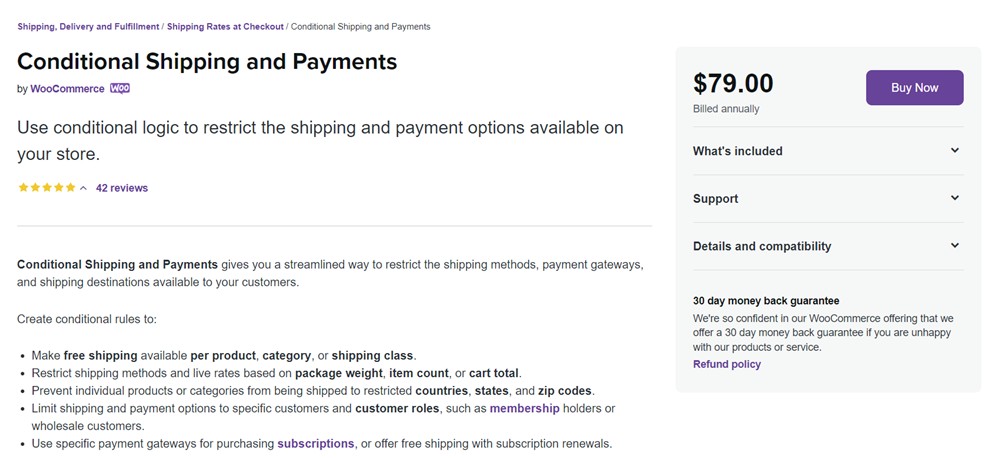Image resolution: width=1000 pixels, height=458 pixels.
Task: Click the $79.00 price text
Action: tap(733, 83)
